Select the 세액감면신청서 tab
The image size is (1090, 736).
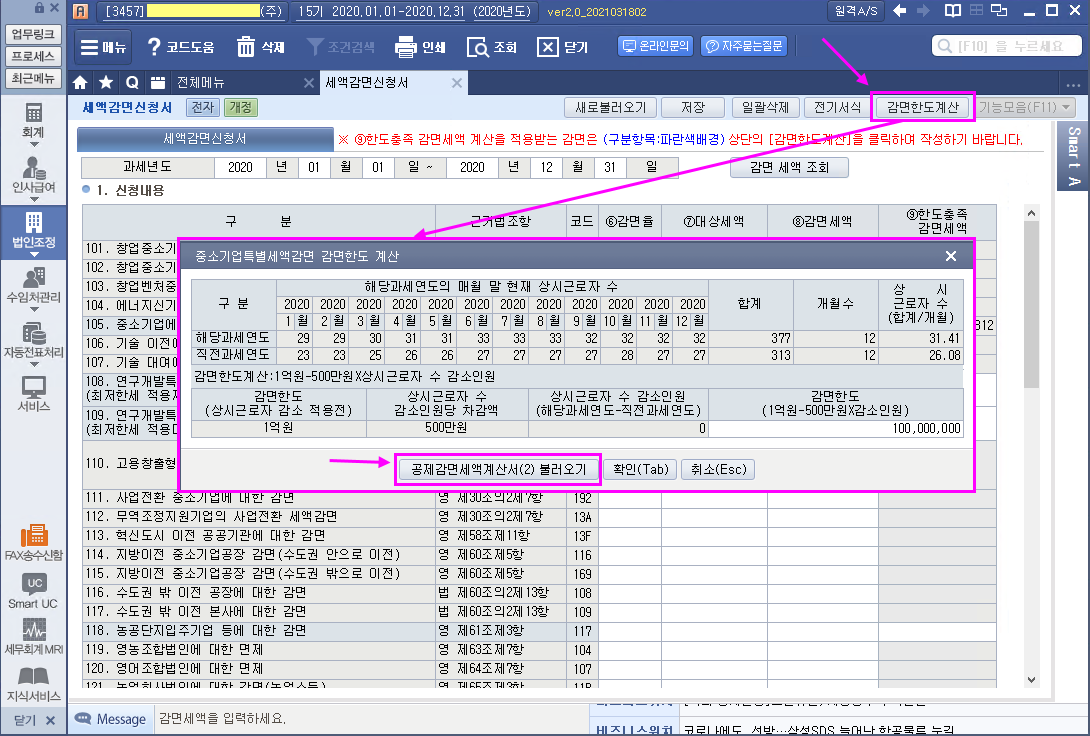pos(366,83)
